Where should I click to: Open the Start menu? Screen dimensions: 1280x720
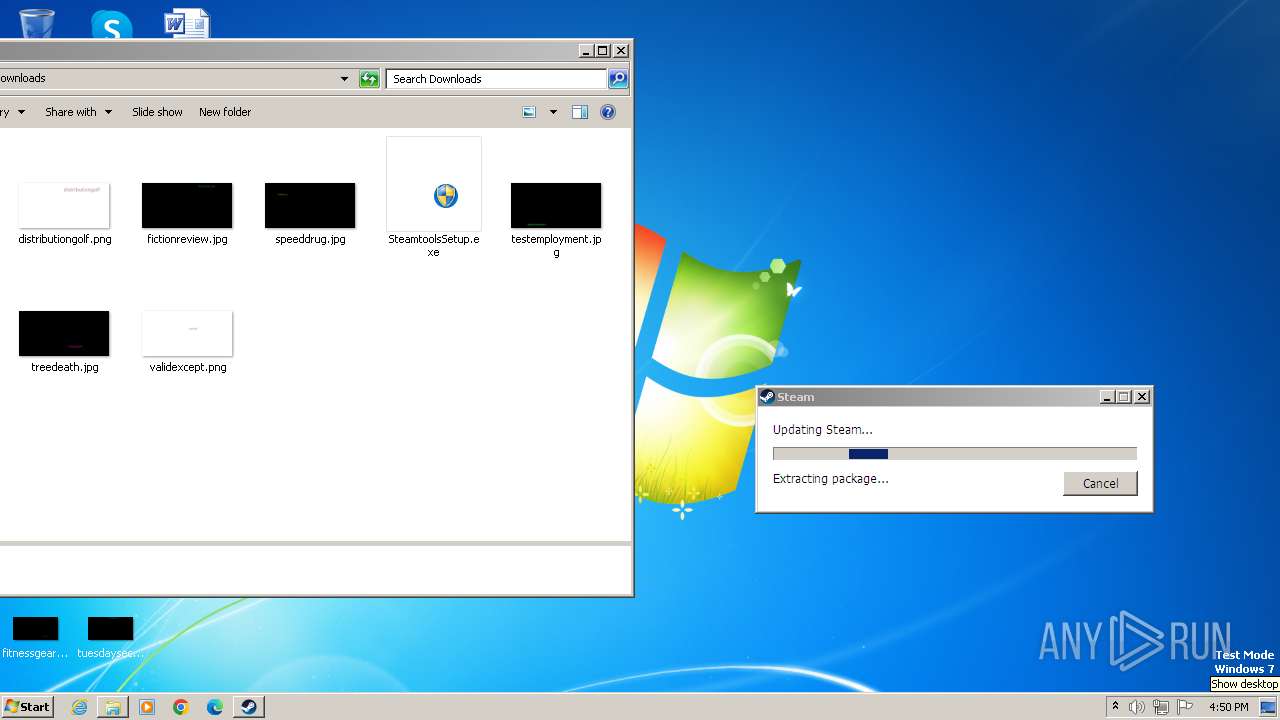click(x=27, y=707)
